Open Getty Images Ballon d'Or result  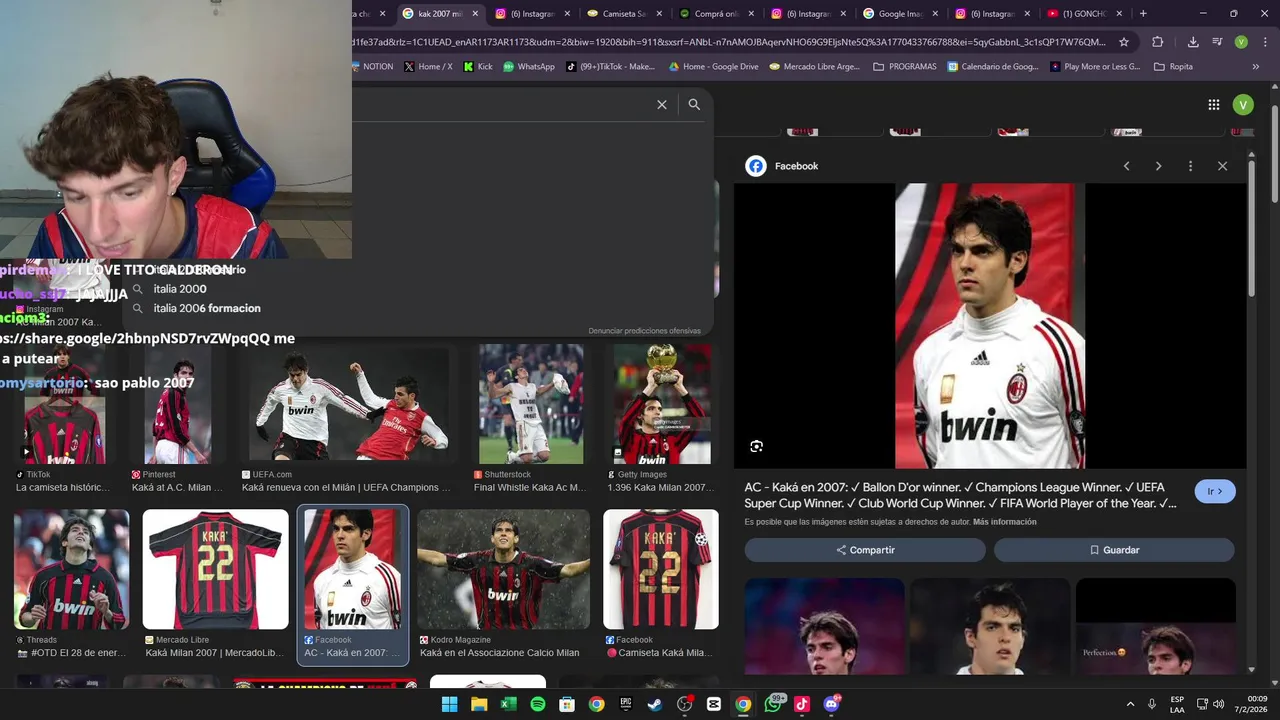coord(660,418)
